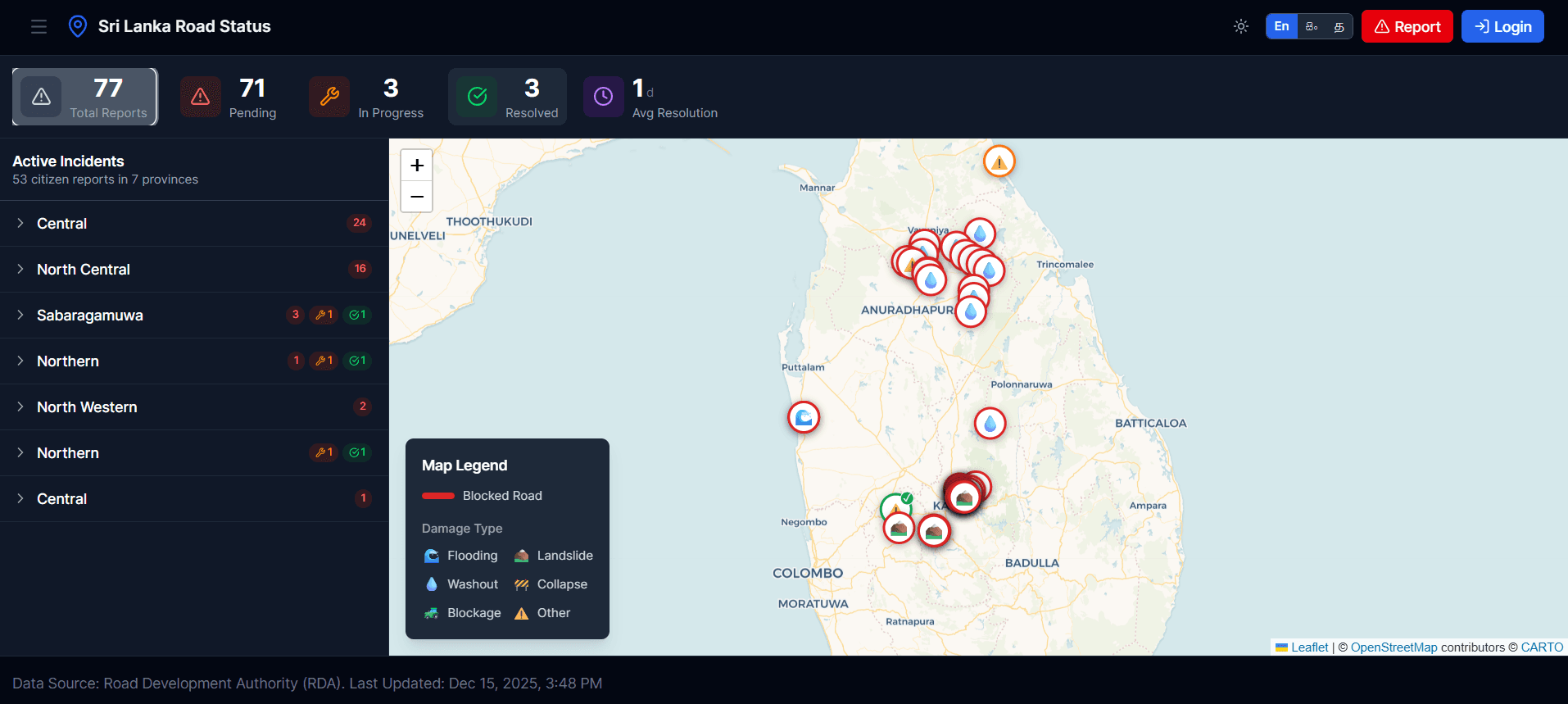Click the red Report button

(1407, 26)
